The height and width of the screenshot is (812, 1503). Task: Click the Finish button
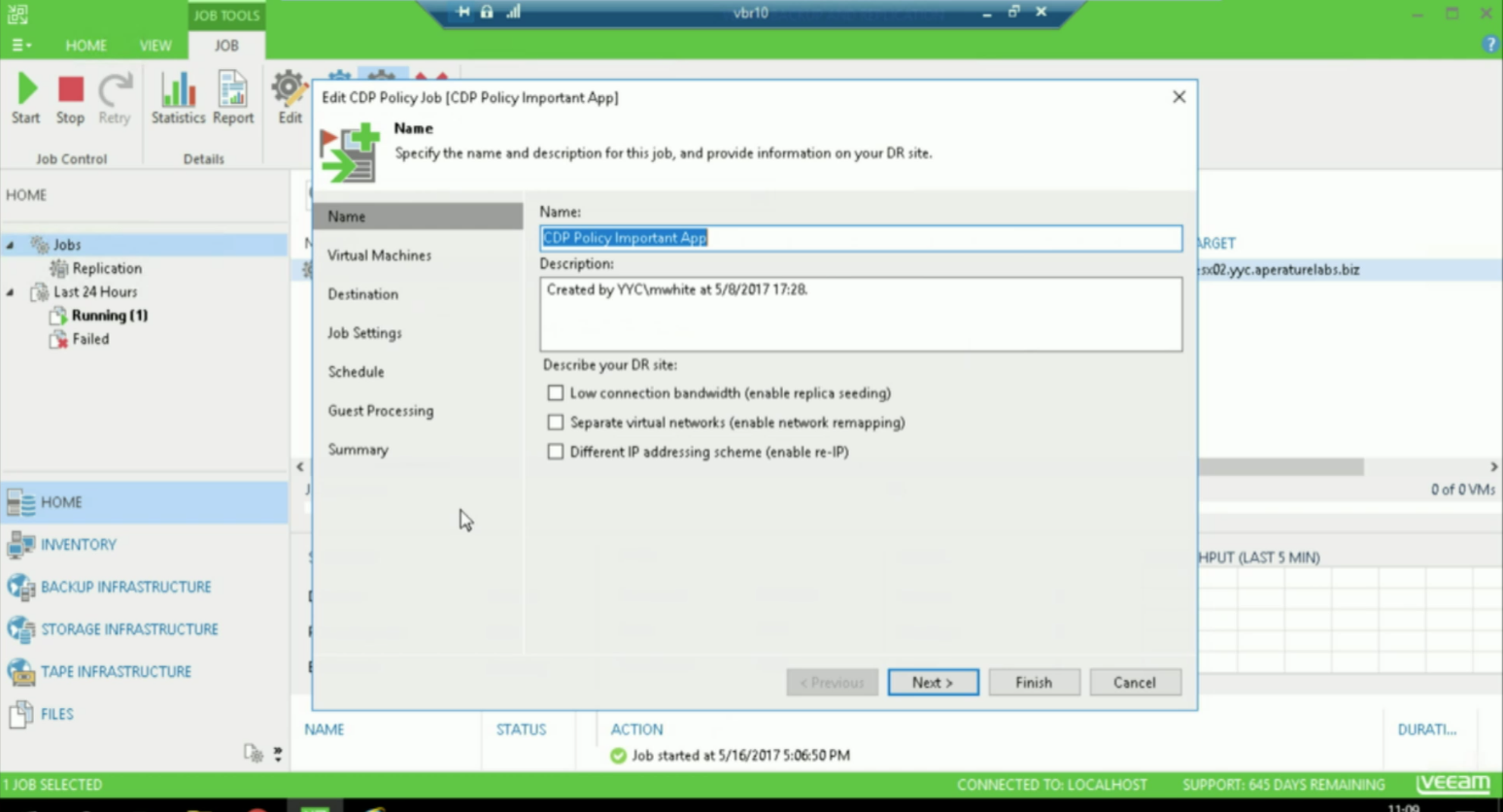tap(1034, 682)
